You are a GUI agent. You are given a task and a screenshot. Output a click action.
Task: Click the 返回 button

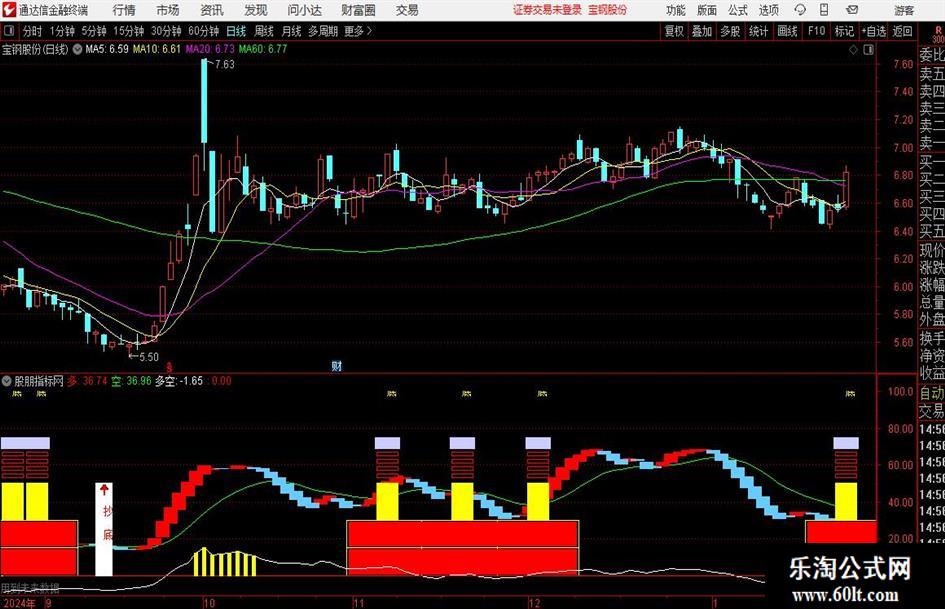pos(902,31)
